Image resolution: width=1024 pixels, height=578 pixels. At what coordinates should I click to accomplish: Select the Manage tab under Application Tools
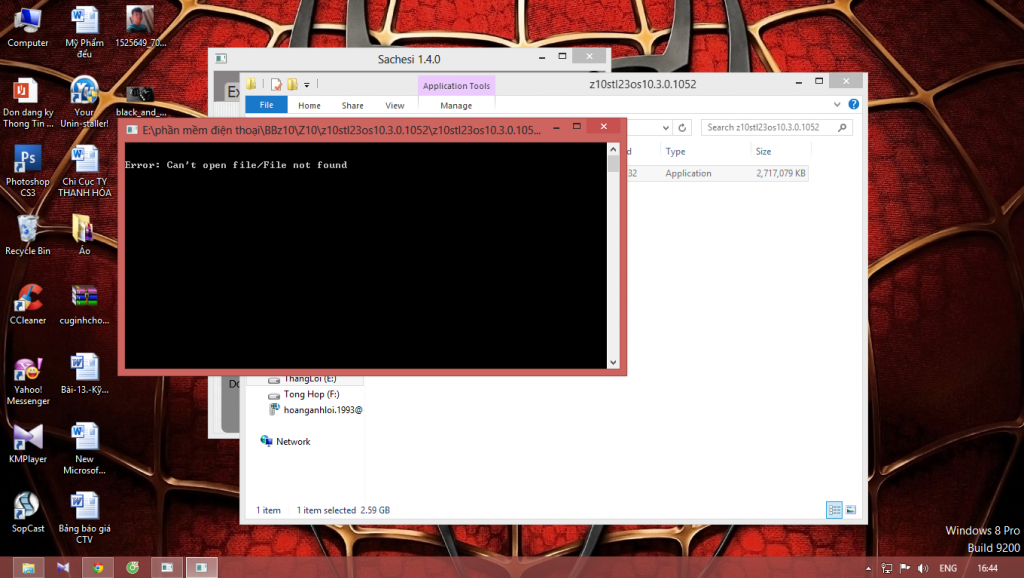tap(456, 105)
